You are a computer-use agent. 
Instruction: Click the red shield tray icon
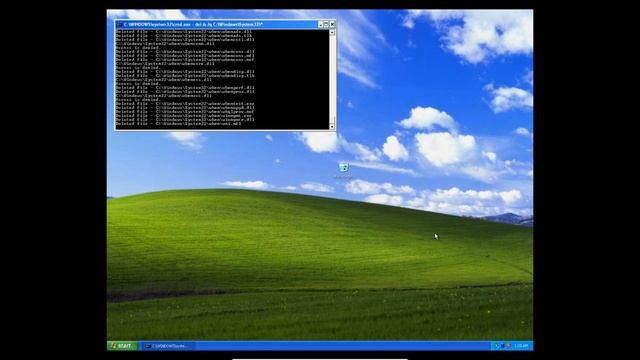tap(509, 346)
